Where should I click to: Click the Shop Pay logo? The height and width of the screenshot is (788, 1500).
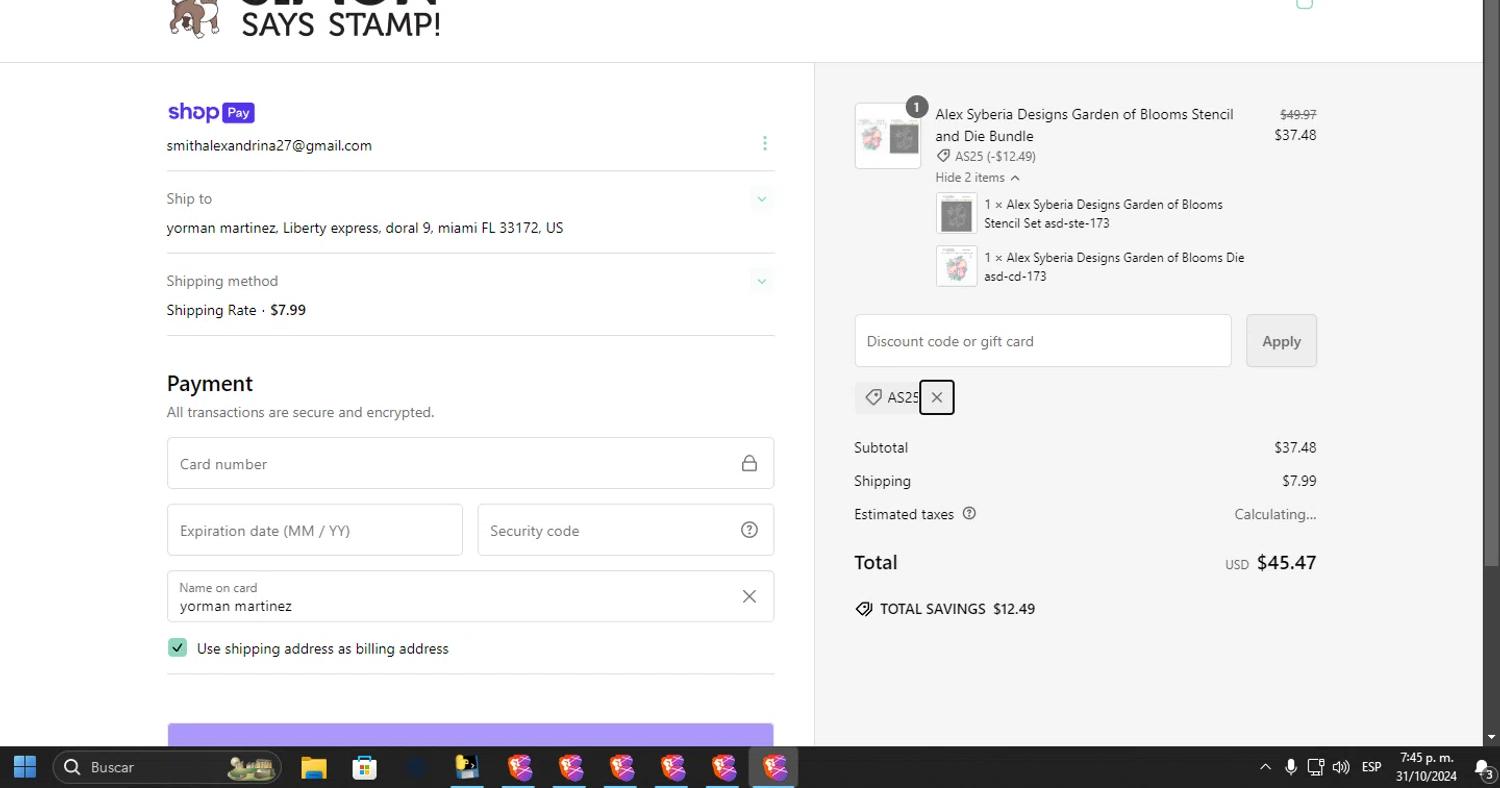pos(211,112)
